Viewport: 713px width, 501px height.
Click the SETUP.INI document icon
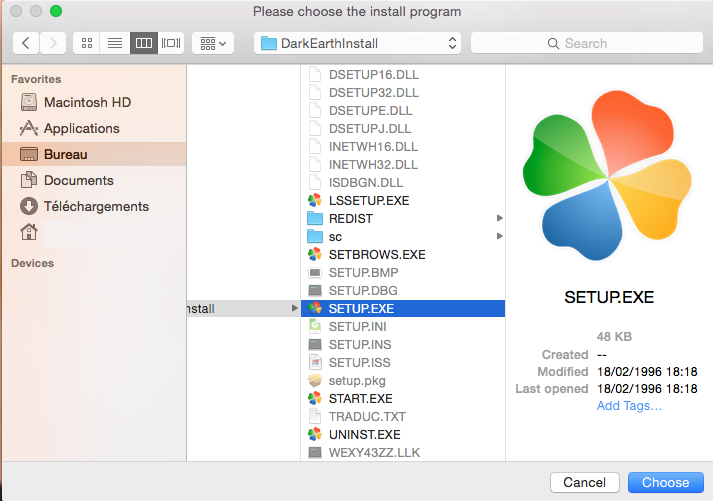315,326
